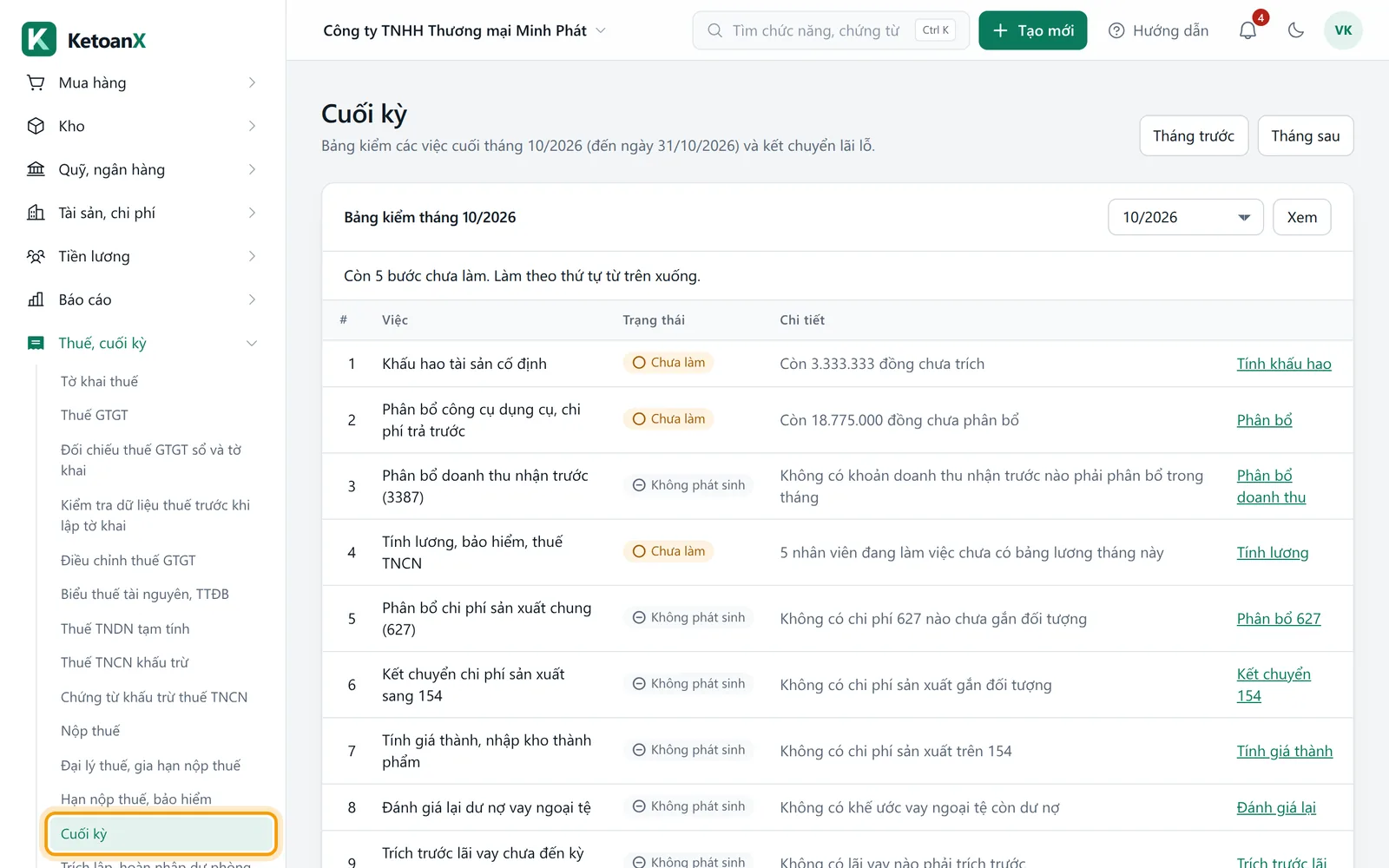The height and width of the screenshot is (868, 1389).
Task: Go to Nộp thuế menu item
Action: (90, 731)
